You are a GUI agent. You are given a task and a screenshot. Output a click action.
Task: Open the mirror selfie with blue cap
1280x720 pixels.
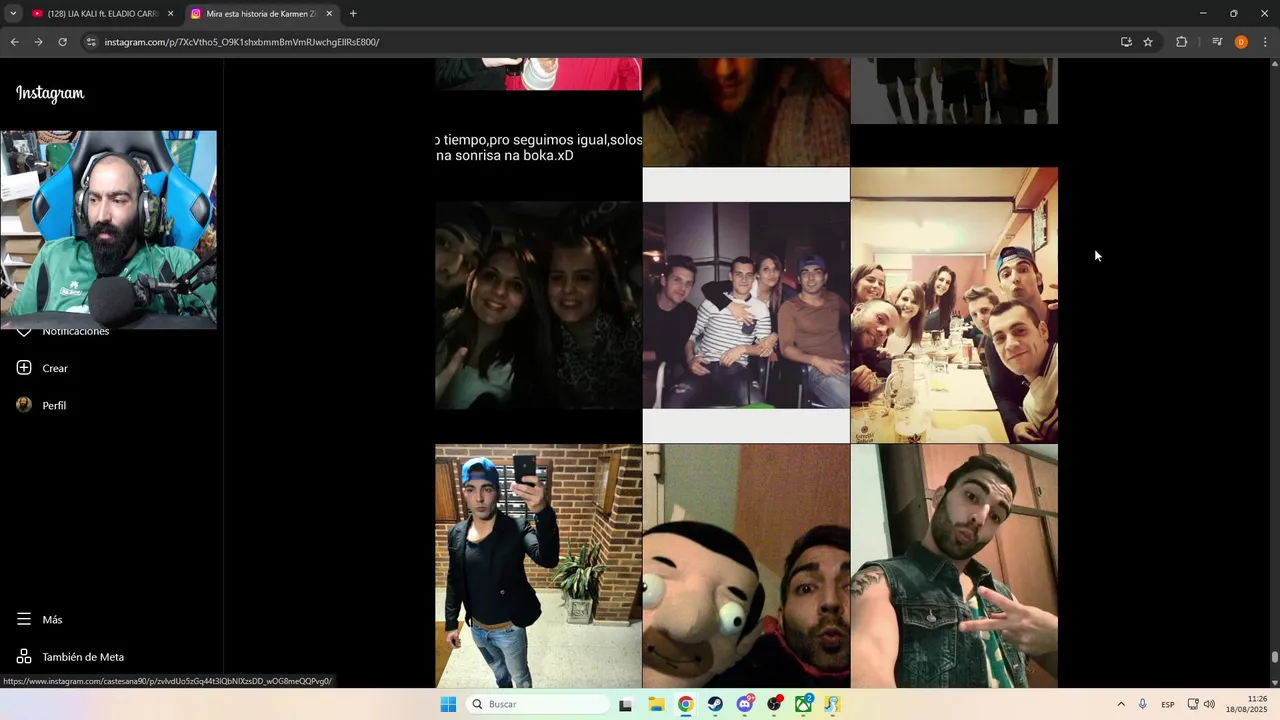538,566
